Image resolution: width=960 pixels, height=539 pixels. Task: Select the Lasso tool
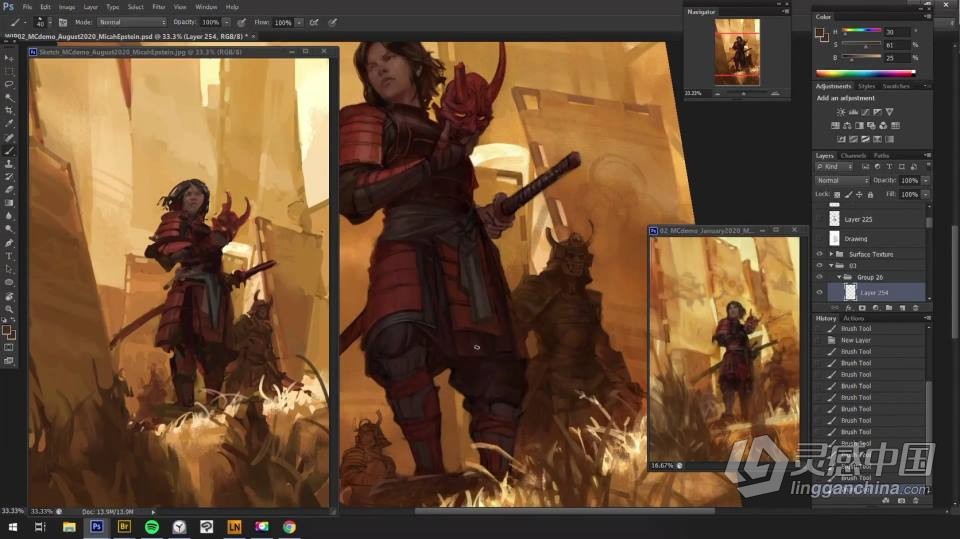[x=9, y=84]
